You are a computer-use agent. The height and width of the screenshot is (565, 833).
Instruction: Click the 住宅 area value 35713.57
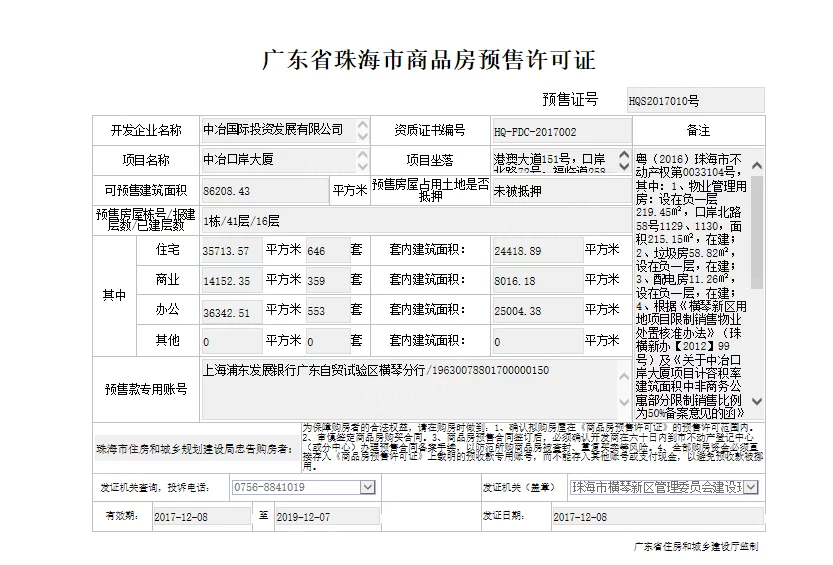pos(232,251)
